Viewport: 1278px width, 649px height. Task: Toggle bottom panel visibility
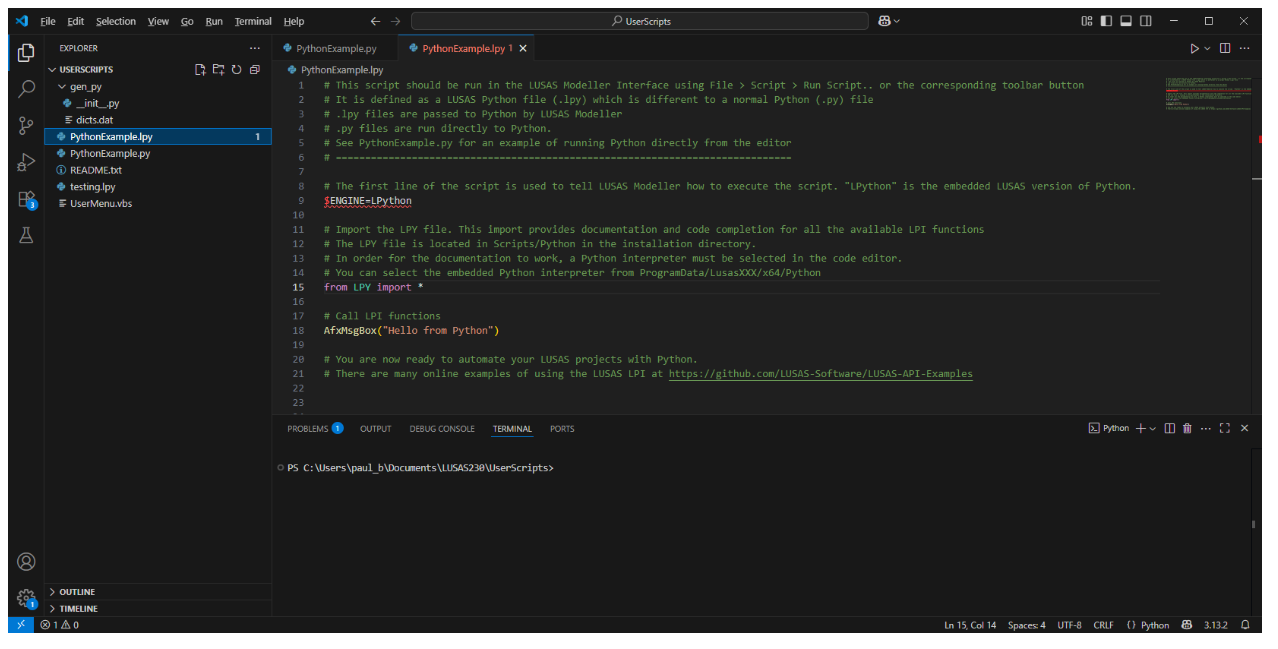coord(1126,21)
